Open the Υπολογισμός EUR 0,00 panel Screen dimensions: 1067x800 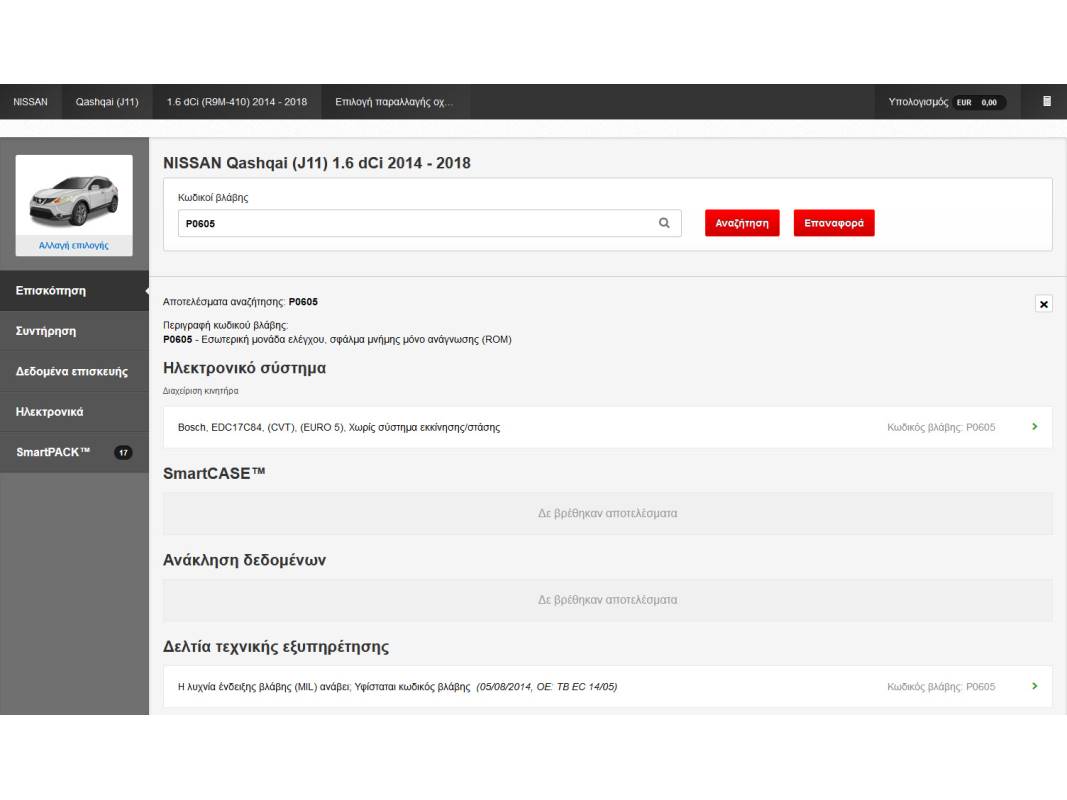[947, 102]
